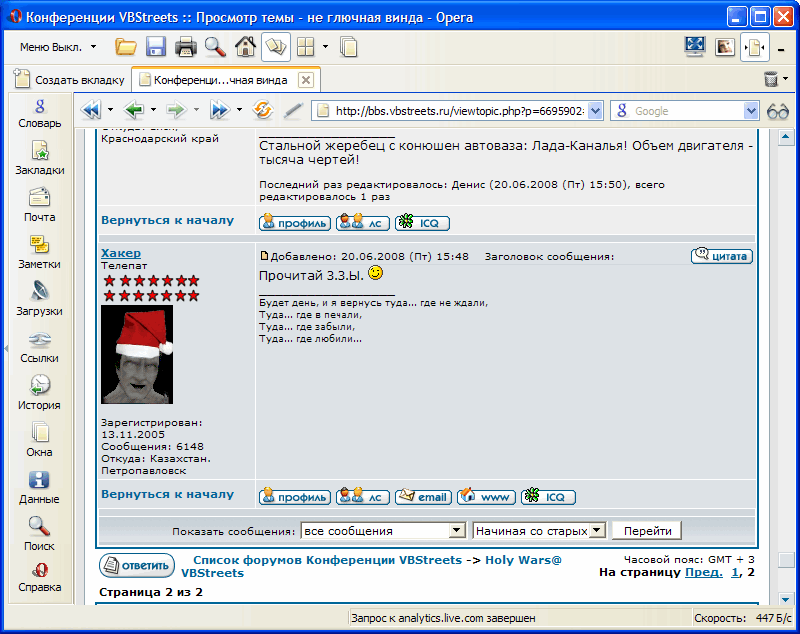Screen dimensions: 800x634
Task: Expand the trash can dropdown arrow
Action: click(786, 79)
